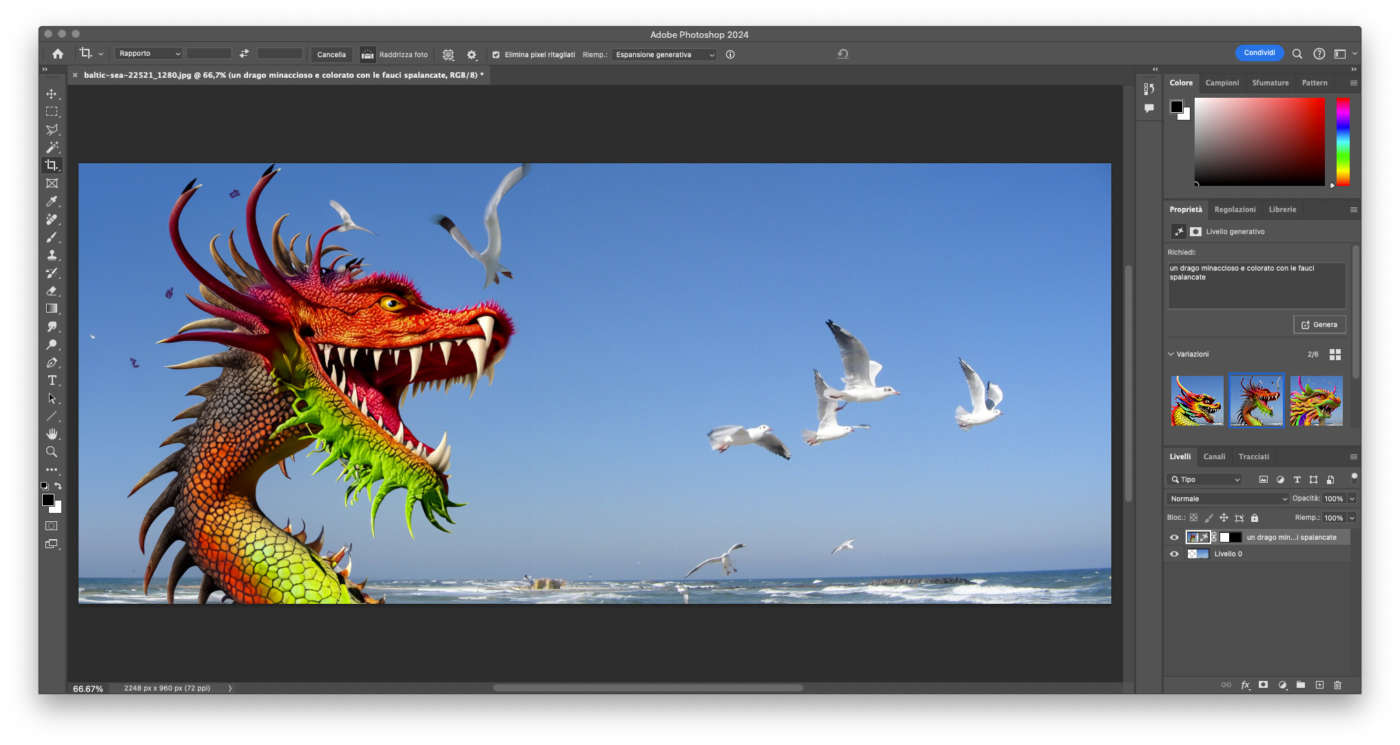This screenshot has width=1400, height=745.
Task: Select the Eyedropper tool
Action: (52, 201)
